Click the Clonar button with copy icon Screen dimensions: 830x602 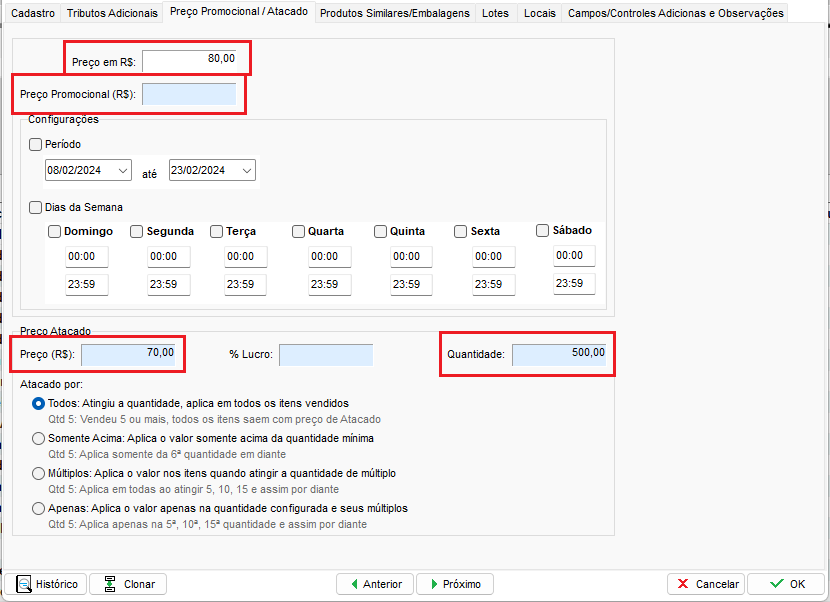pos(128,584)
